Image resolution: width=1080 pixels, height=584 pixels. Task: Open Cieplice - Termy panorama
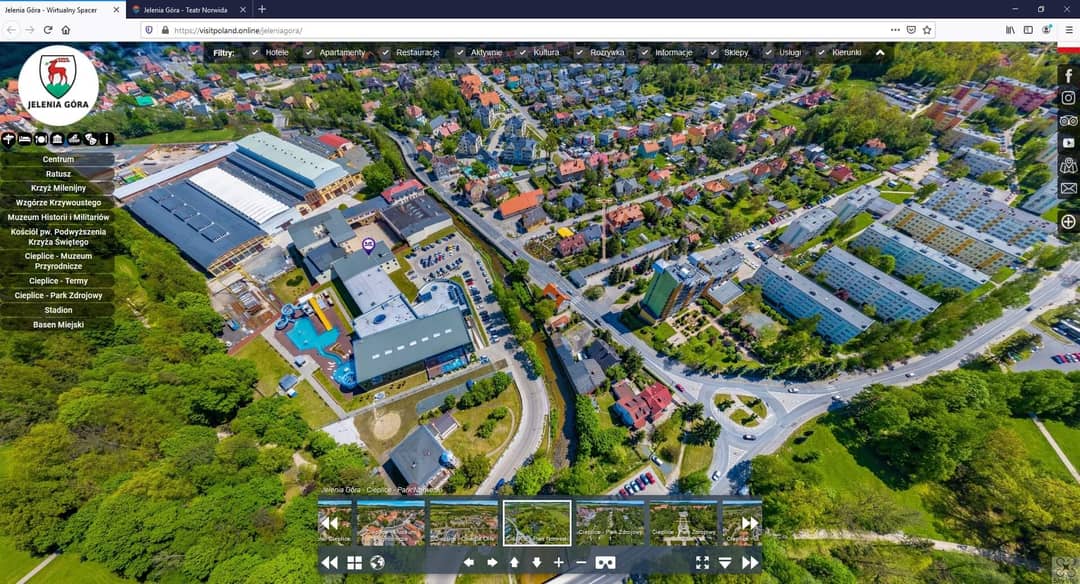[x=58, y=281]
